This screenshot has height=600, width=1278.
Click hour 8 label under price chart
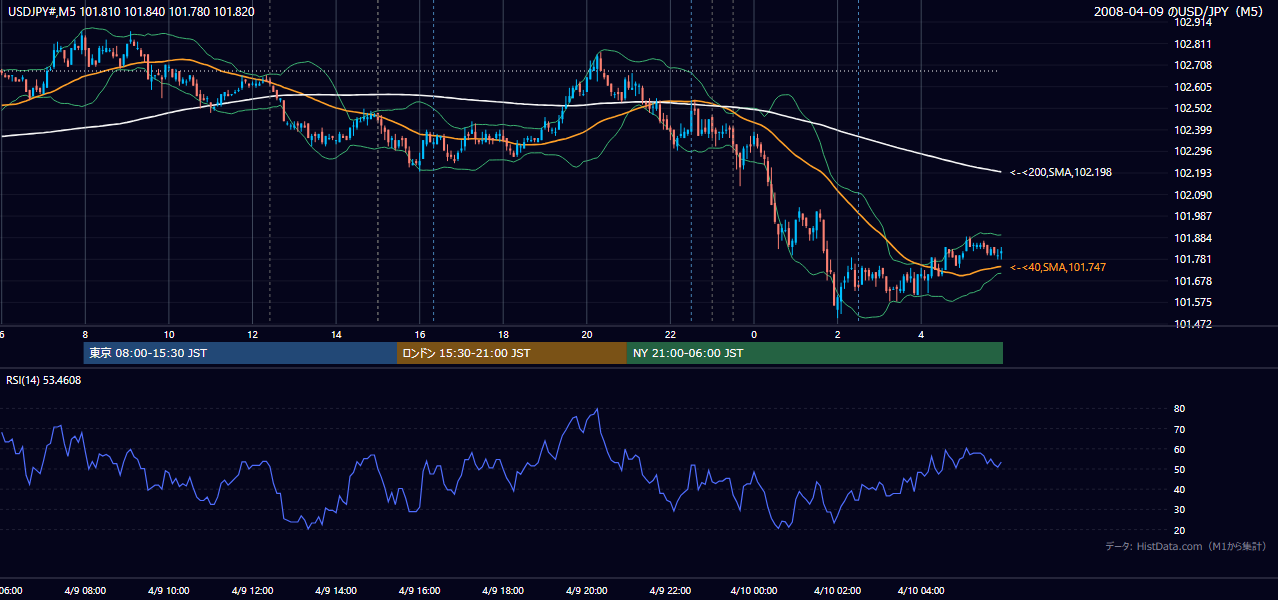click(x=85, y=334)
